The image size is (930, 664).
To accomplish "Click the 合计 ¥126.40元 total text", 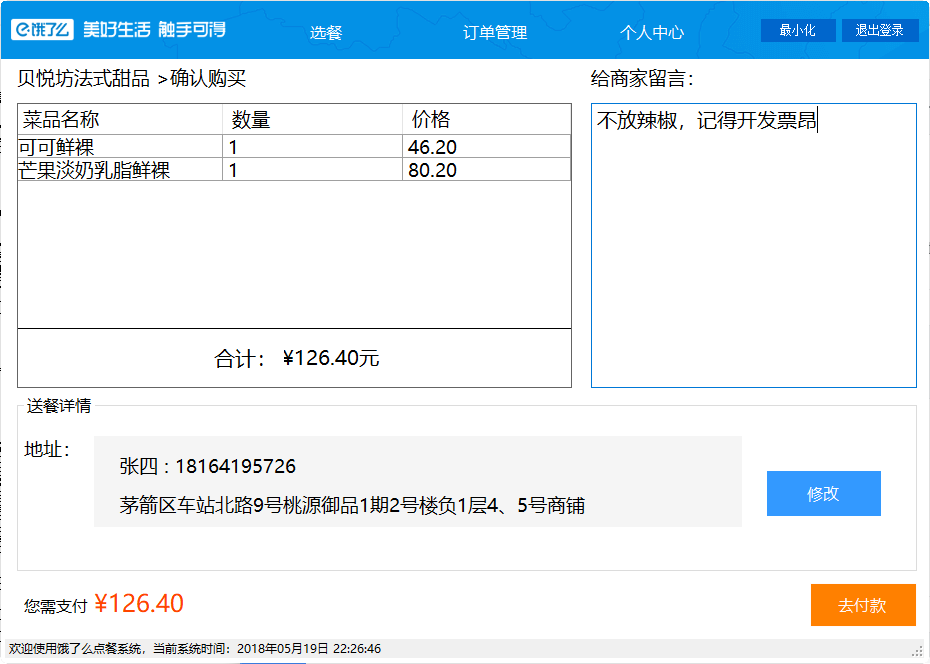I will point(297,358).
